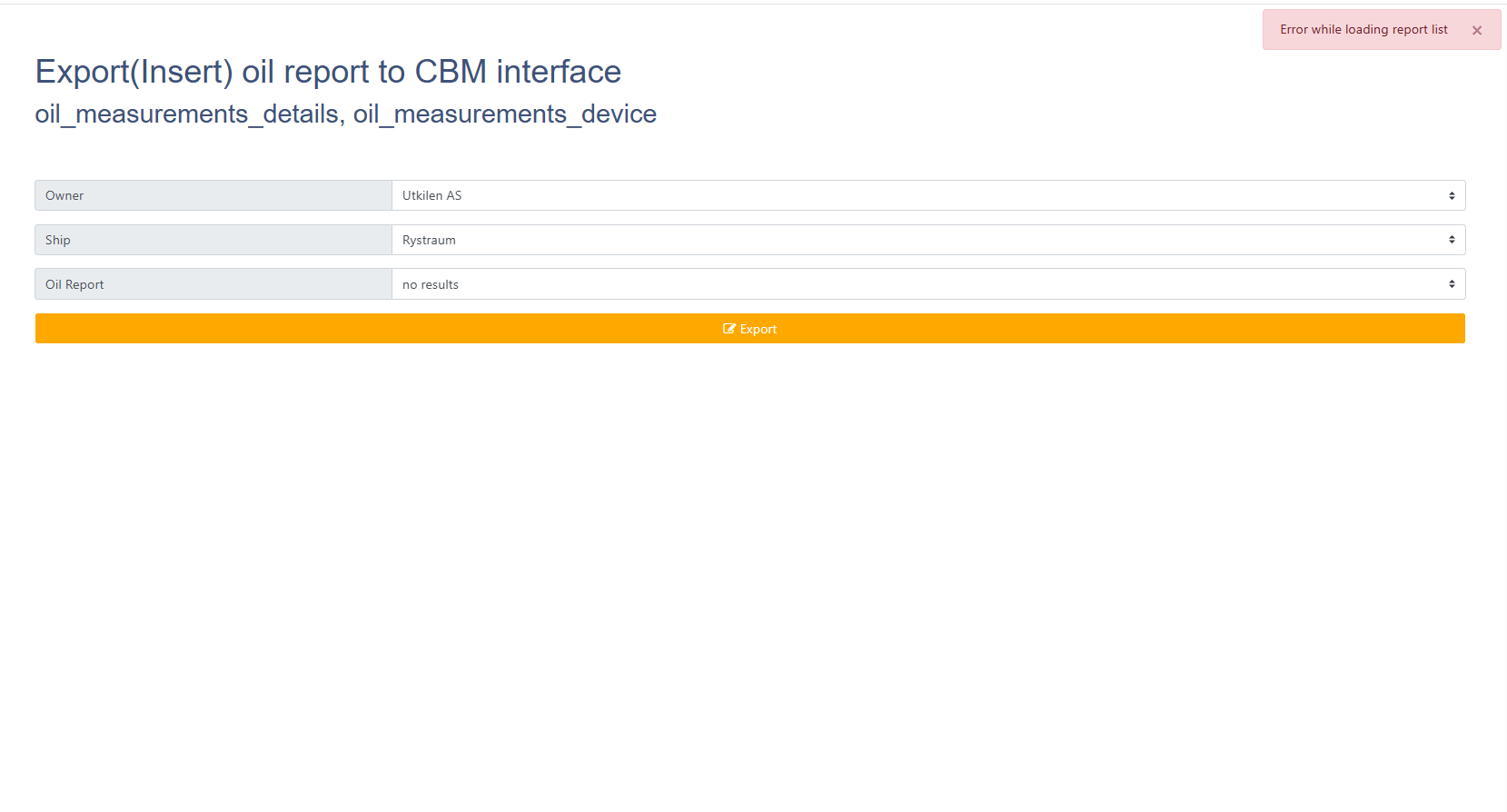Click the Owner field label
Screen dimensions: 1507x812
click(64, 196)
